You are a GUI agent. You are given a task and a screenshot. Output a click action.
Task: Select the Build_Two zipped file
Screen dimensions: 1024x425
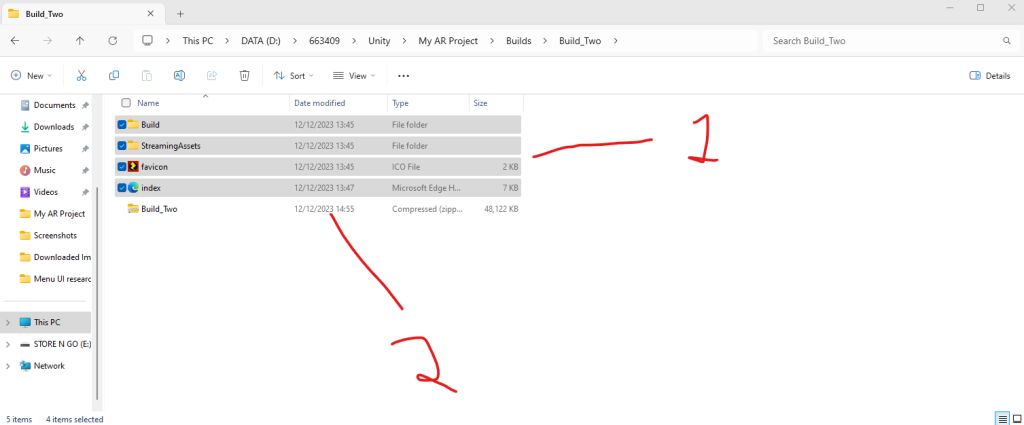pyautogui.click(x=161, y=208)
